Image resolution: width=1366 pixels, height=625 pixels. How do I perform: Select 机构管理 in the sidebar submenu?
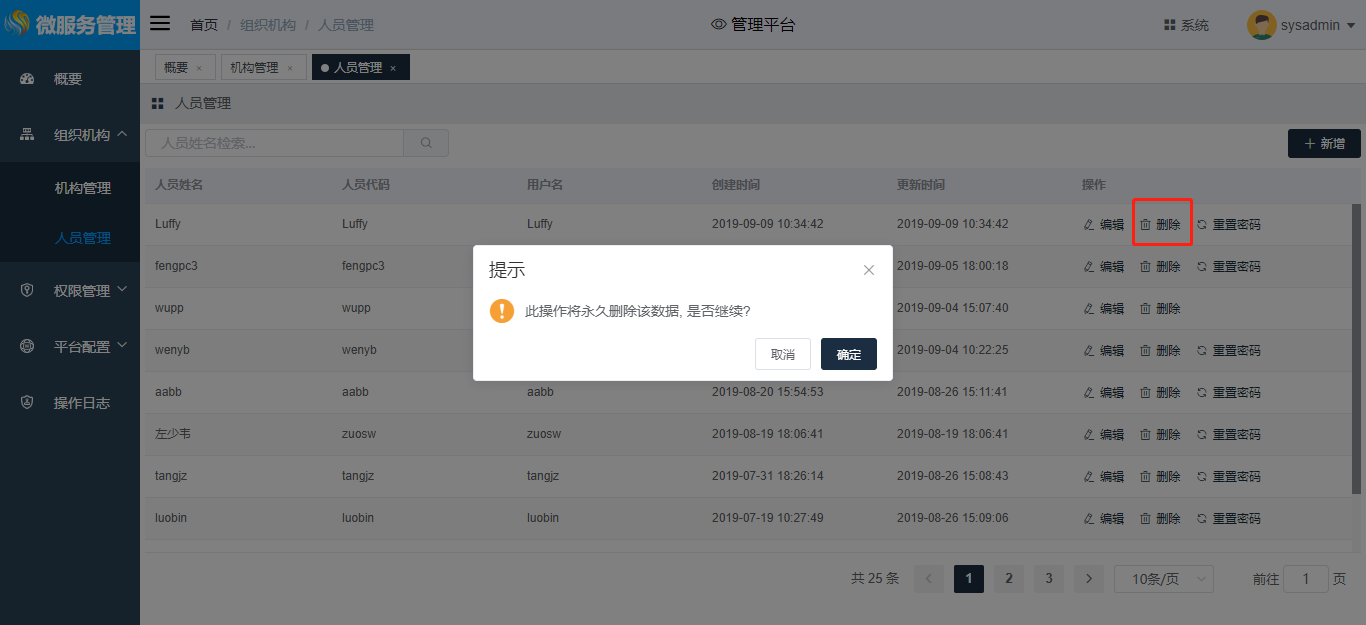click(x=83, y=188)
